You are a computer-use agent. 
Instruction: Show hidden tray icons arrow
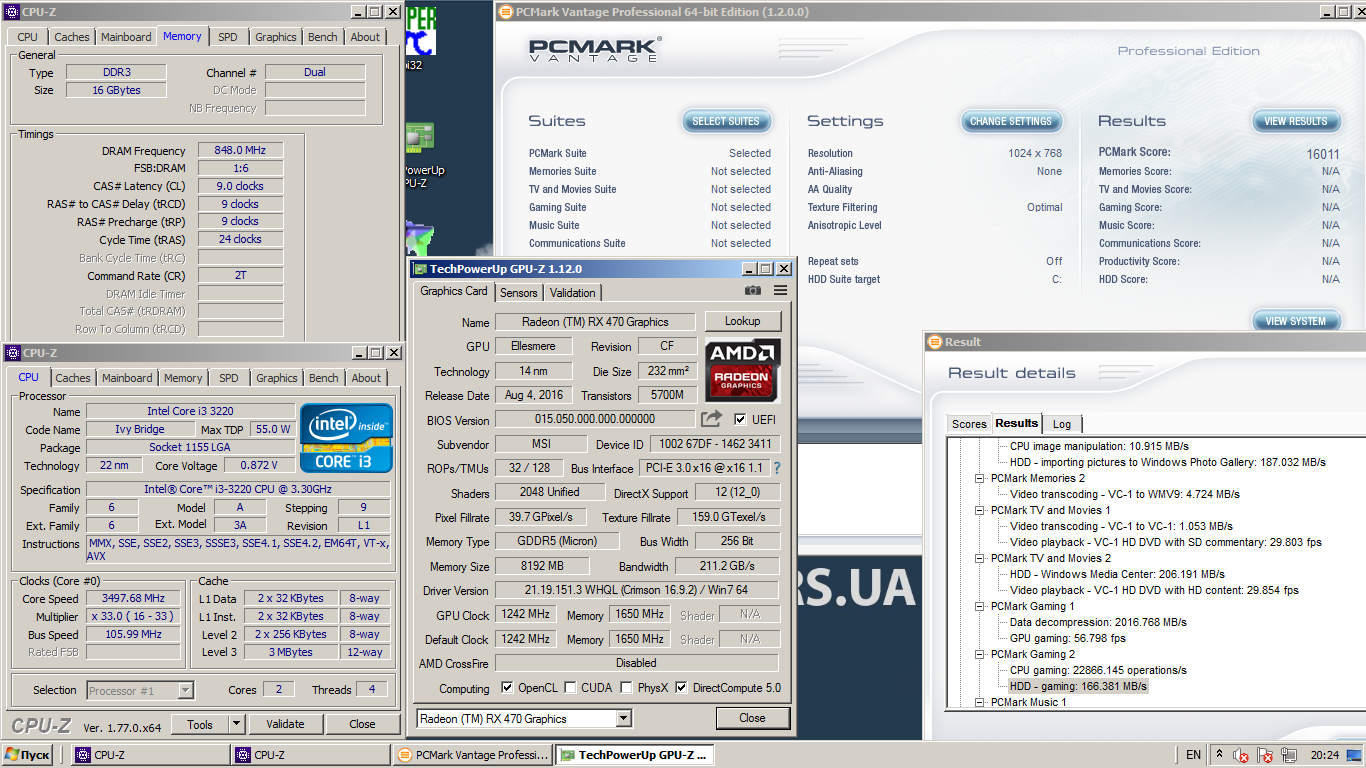click(1219, 754)
